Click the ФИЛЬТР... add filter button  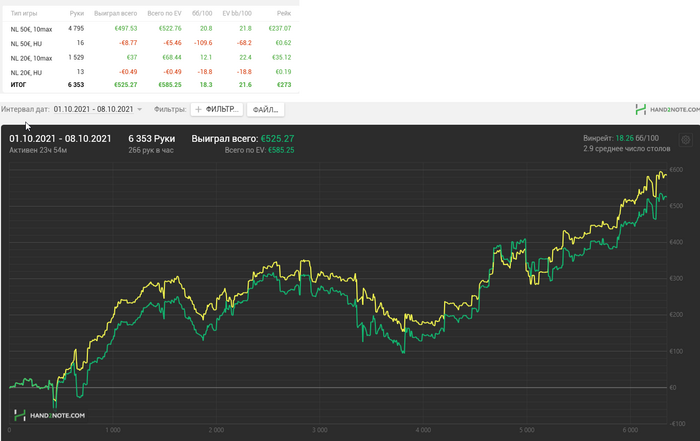point(217,109)
